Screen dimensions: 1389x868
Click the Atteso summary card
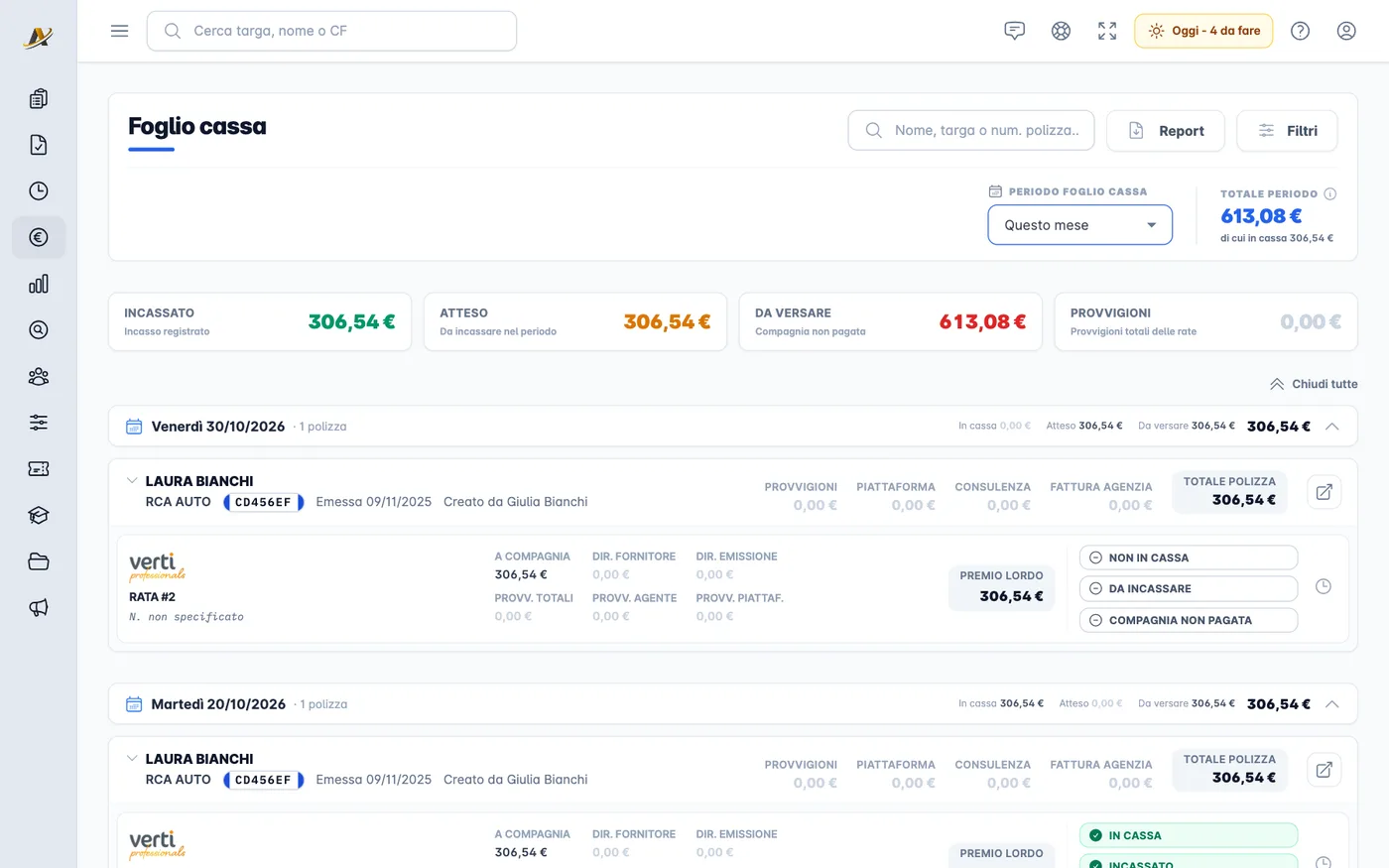[x=575, y=321]
